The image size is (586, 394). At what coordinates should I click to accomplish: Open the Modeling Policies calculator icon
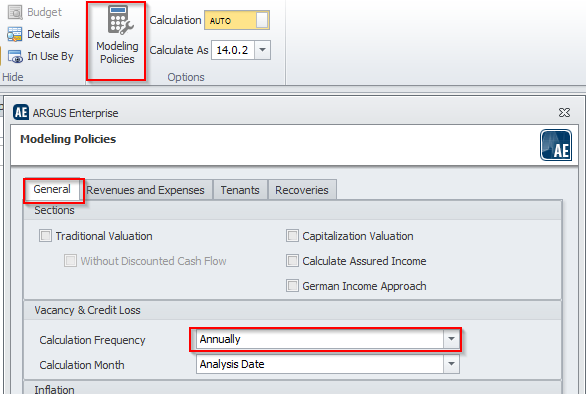click(x=120, y=20)
